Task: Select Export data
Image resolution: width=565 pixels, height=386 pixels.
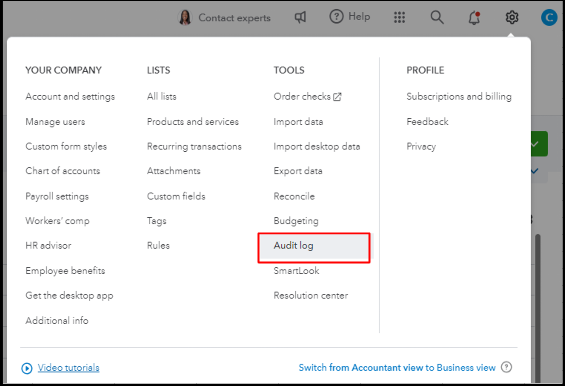Action: coord(298,171)
